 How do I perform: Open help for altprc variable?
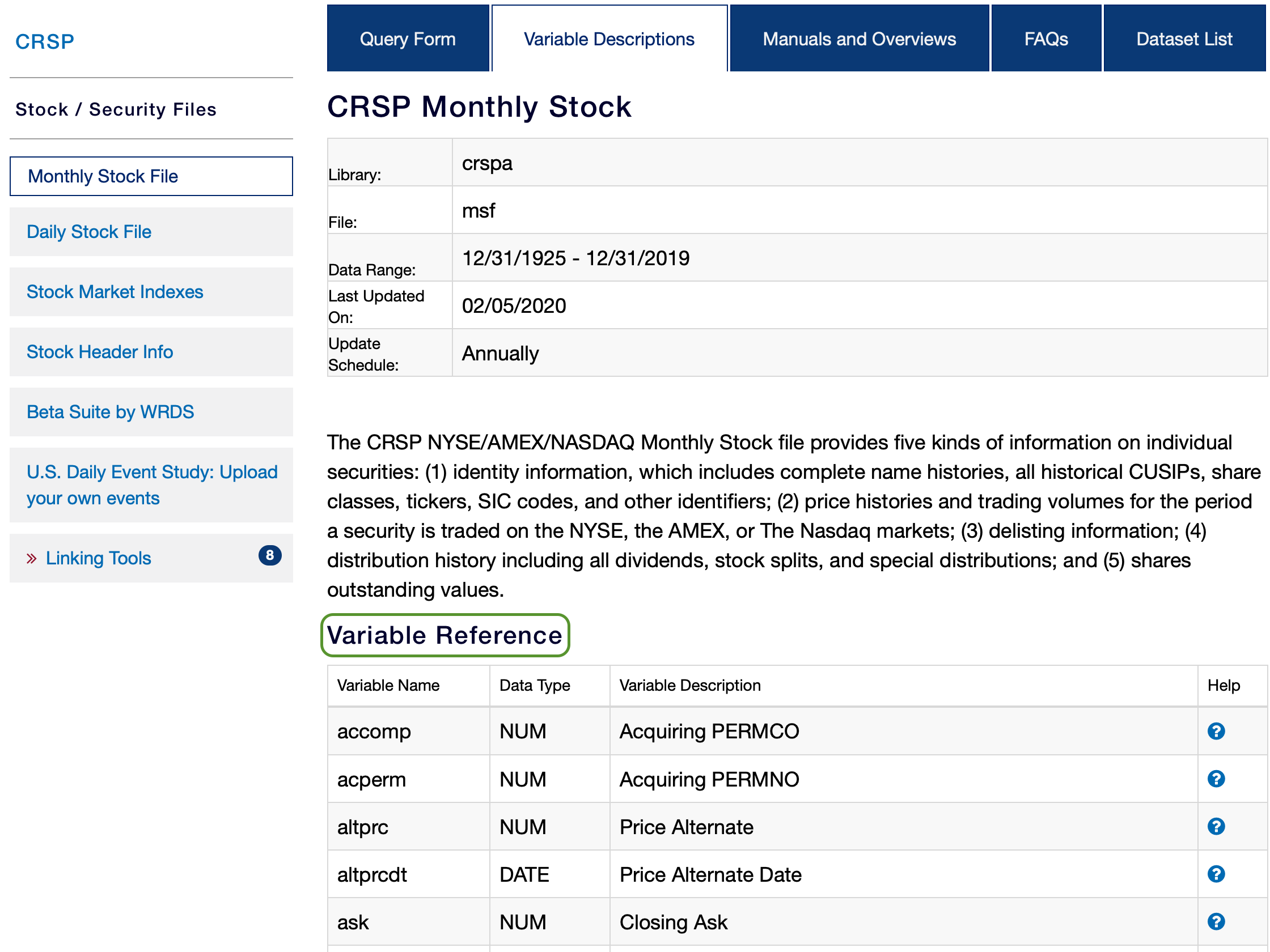[1216, 826]
